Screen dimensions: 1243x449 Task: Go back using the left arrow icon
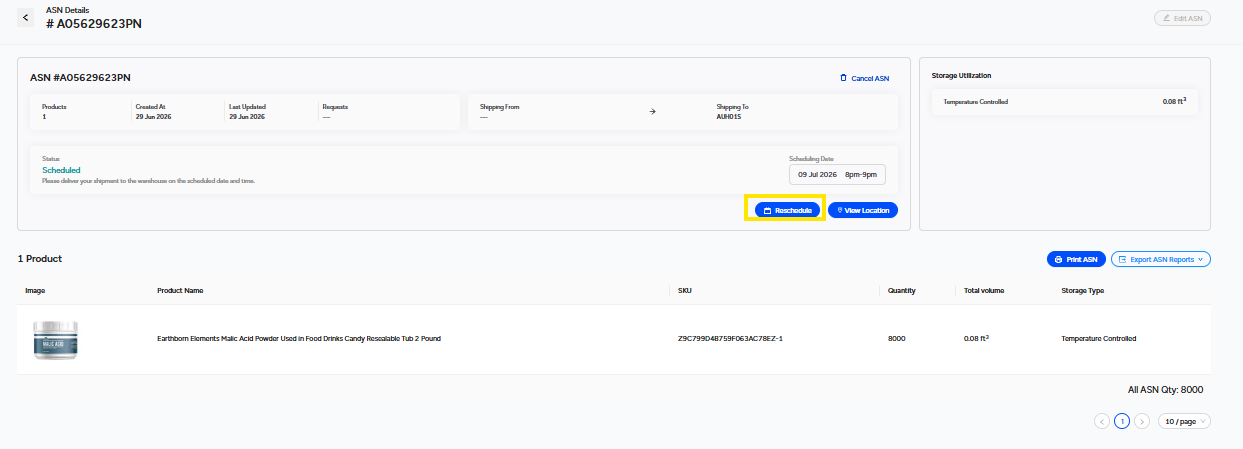pos(27,18)
